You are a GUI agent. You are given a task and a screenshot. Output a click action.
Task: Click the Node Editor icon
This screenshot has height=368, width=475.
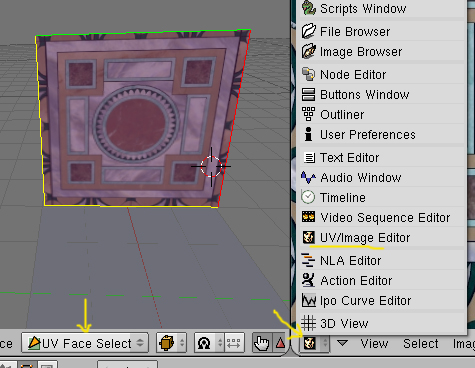coord(308,74)
